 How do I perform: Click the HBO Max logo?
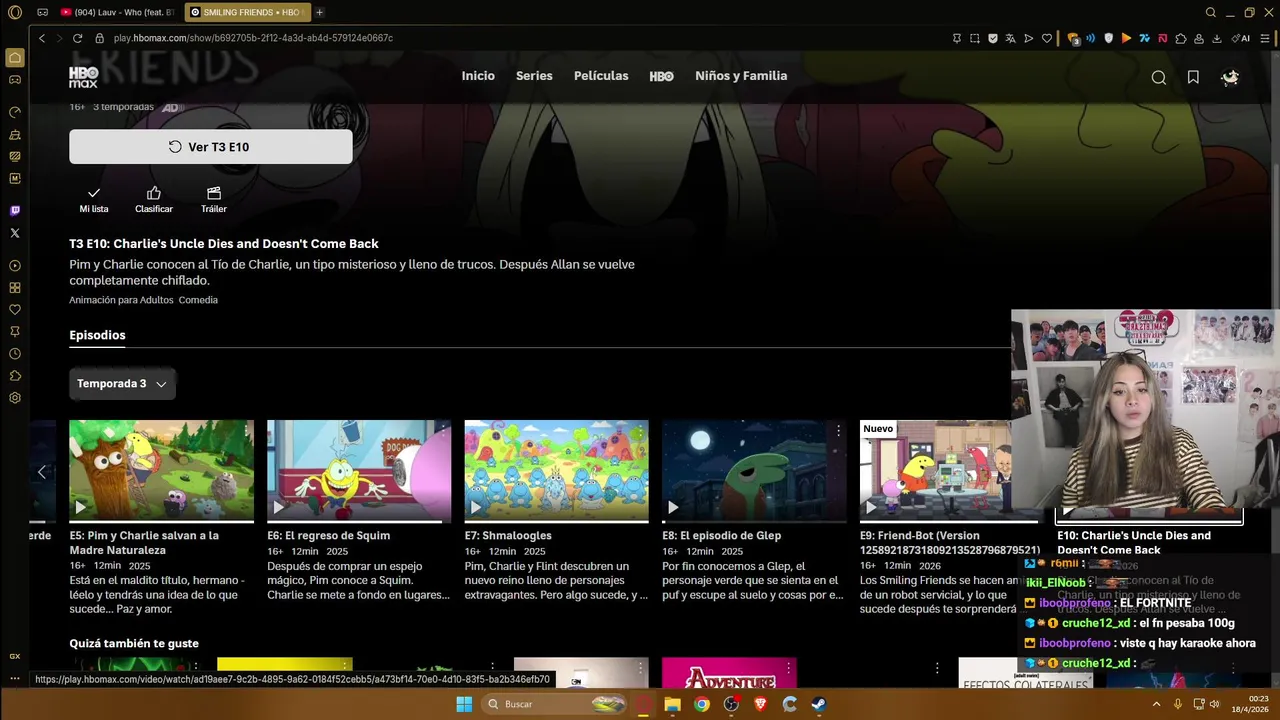tap(83, 77)
